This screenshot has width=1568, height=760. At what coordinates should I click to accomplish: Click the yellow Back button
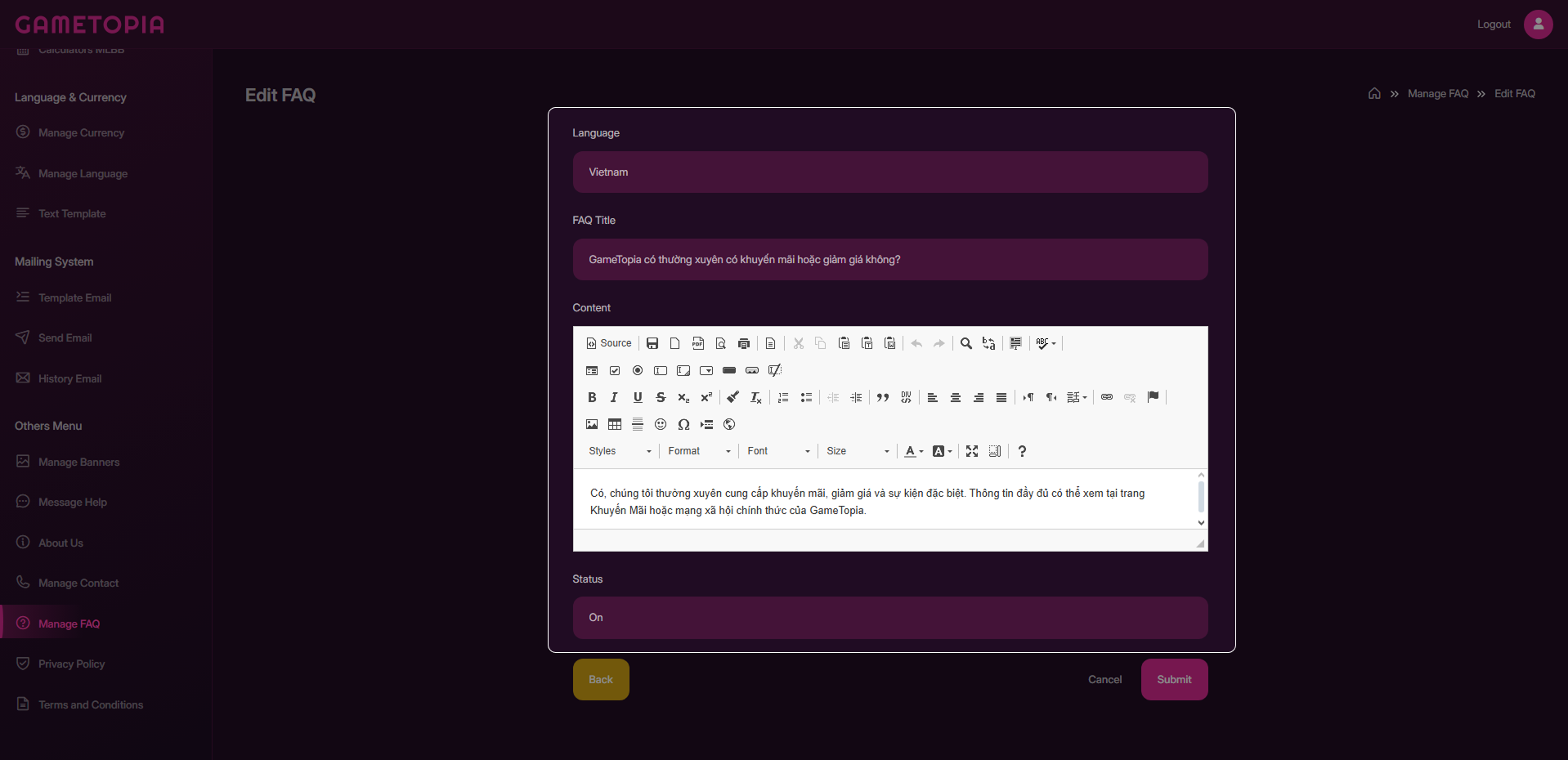click(x=601, y=680)
